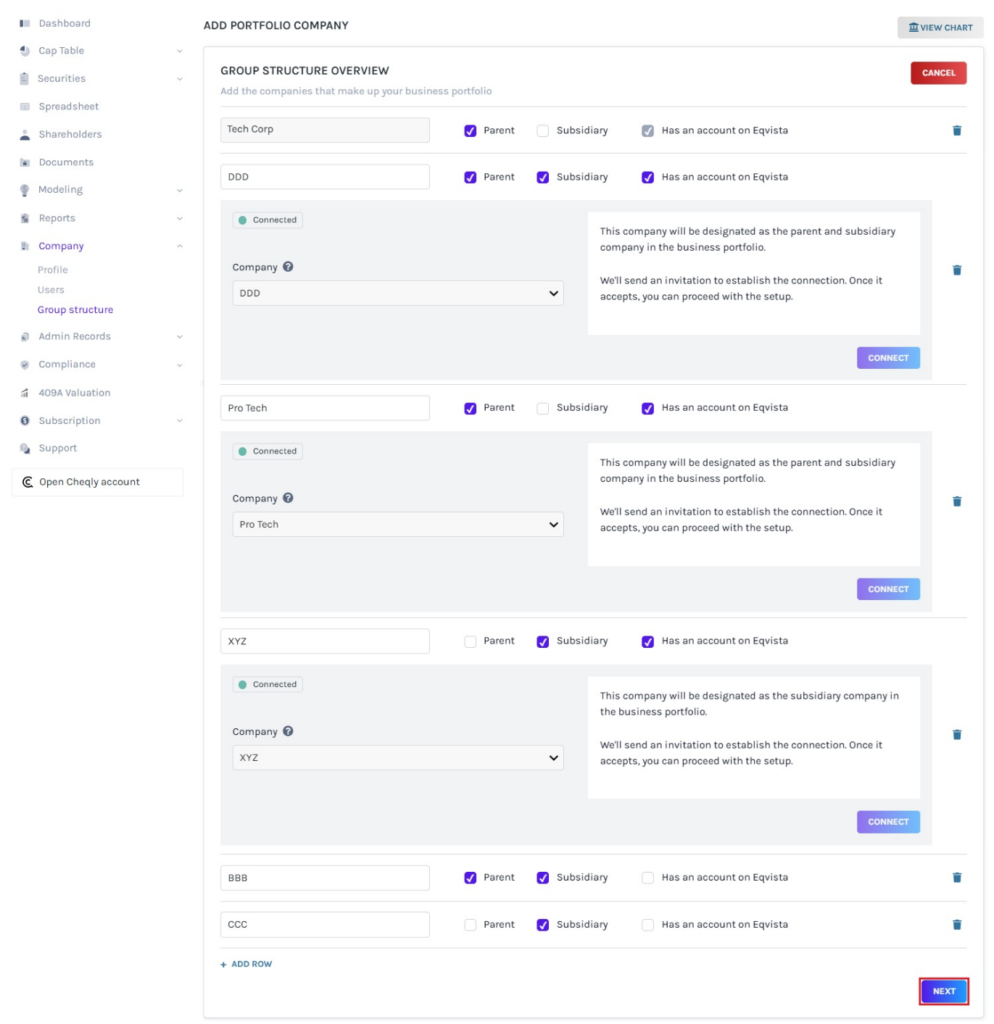
Task: Enable Has an account on Eqvista for CCC
Action: tap(647, 925)
